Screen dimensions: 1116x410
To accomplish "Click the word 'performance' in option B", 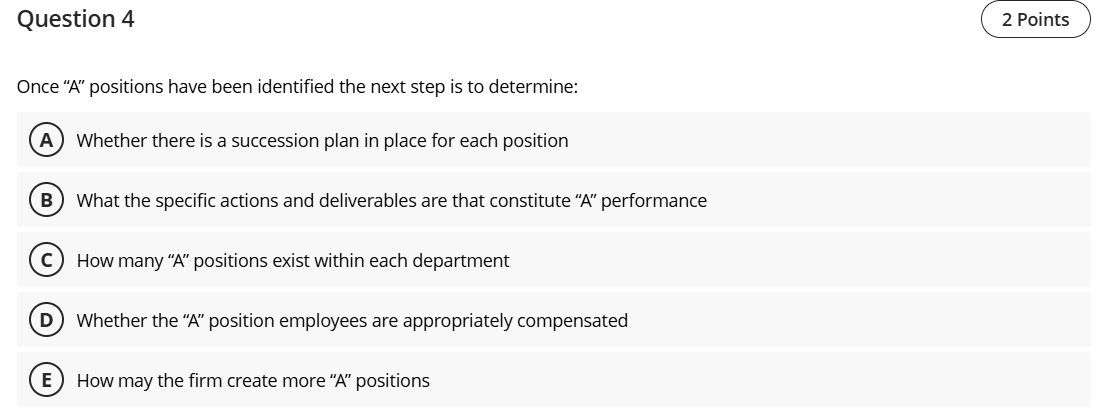I will coord(654,200).
